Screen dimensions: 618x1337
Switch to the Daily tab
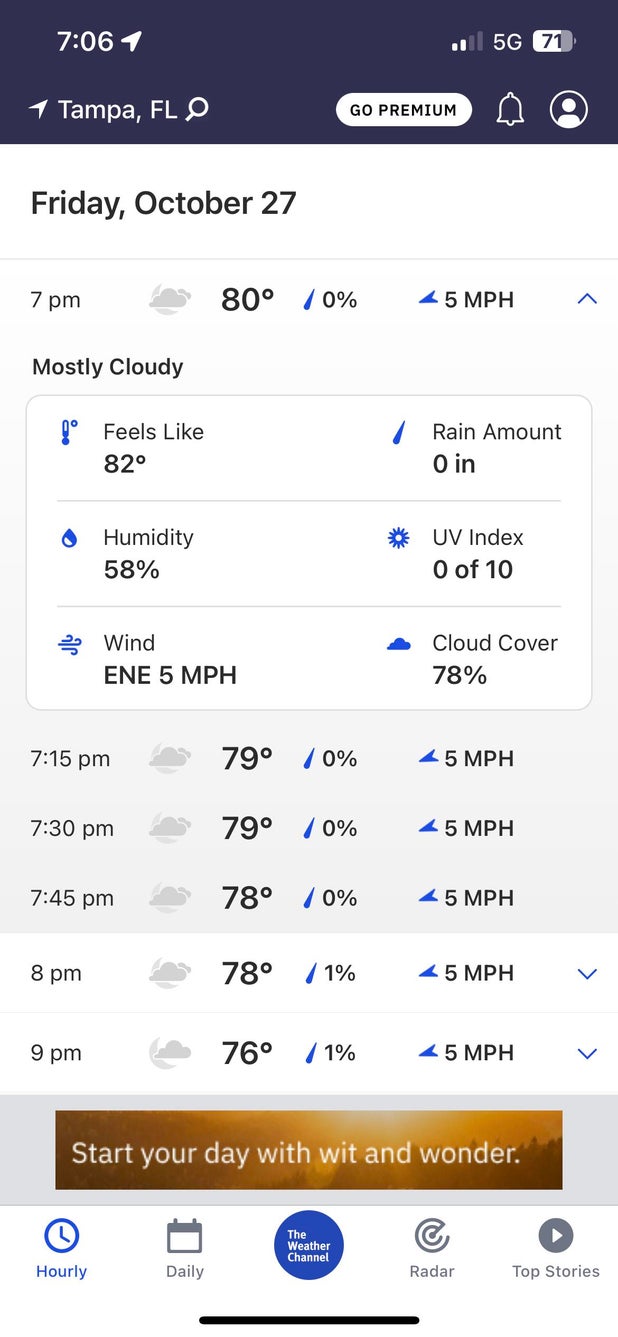(x=185, y=1248)
